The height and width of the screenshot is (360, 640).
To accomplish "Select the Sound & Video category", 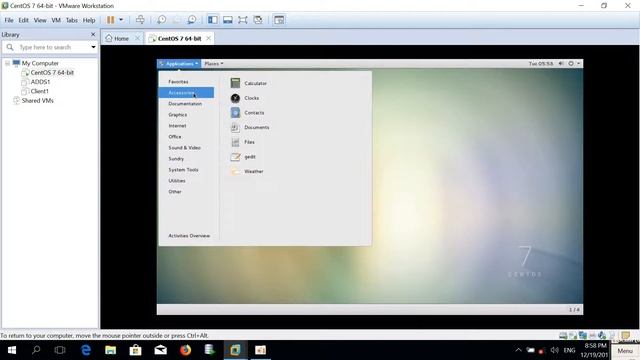I will (184, 148).
